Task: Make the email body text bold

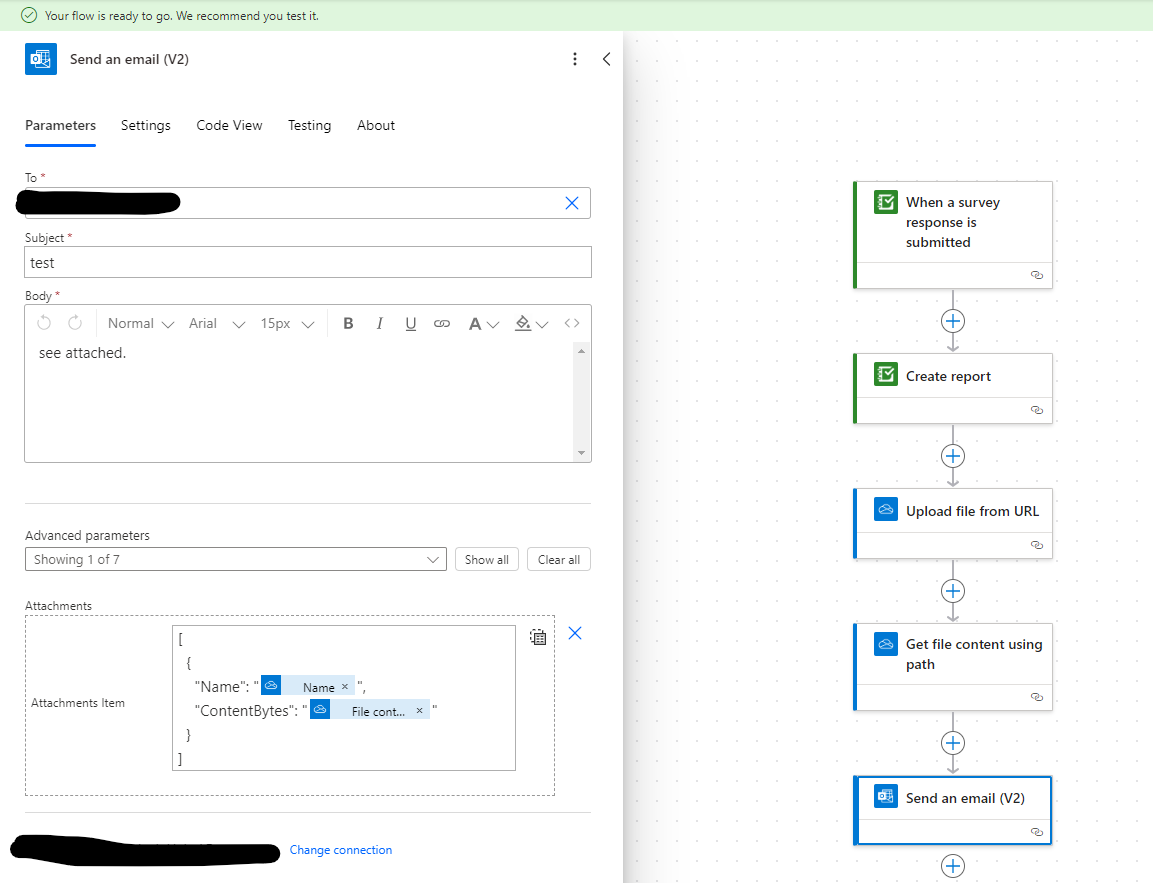Action: point(348,323)
